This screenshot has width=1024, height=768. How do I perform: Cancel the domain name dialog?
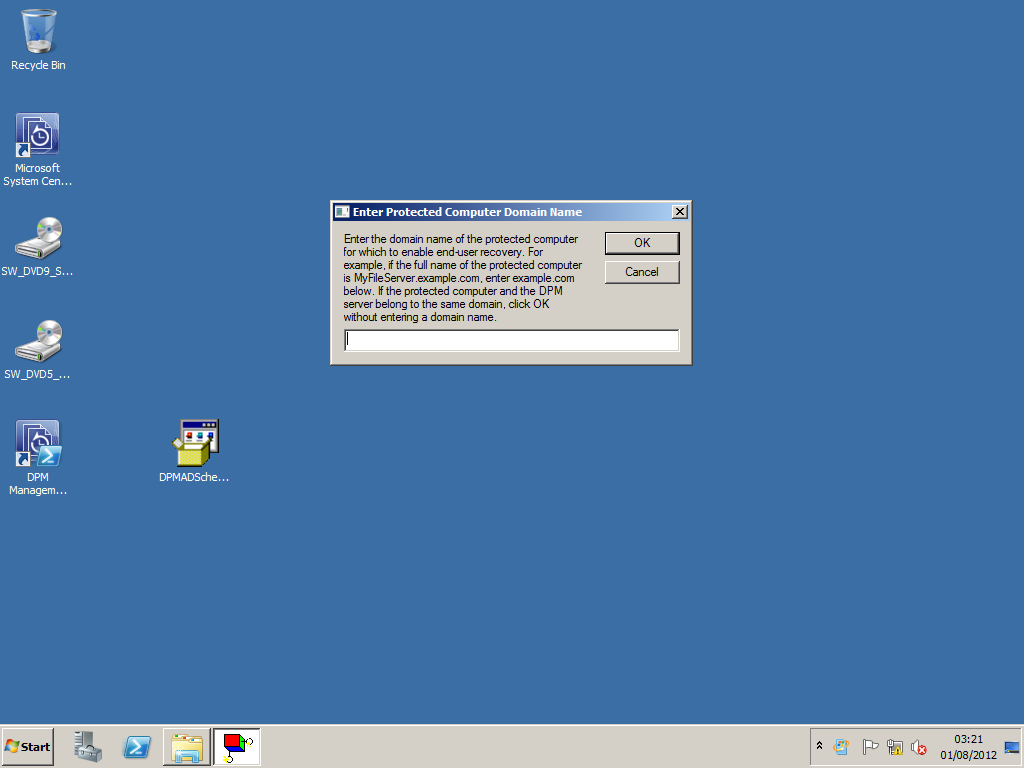642,272
